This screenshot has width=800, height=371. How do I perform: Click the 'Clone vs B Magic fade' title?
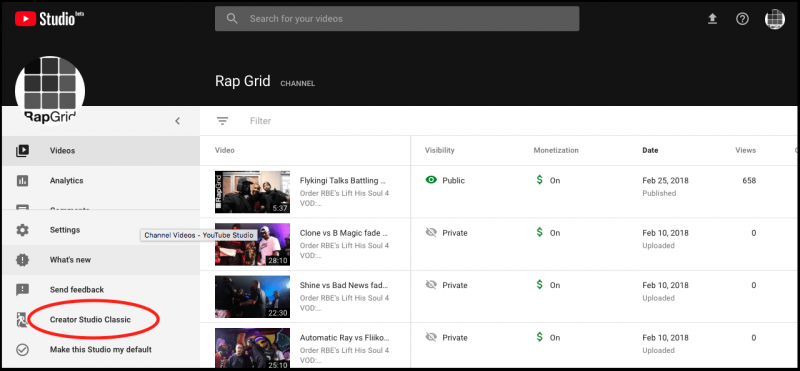pos(344,233)
